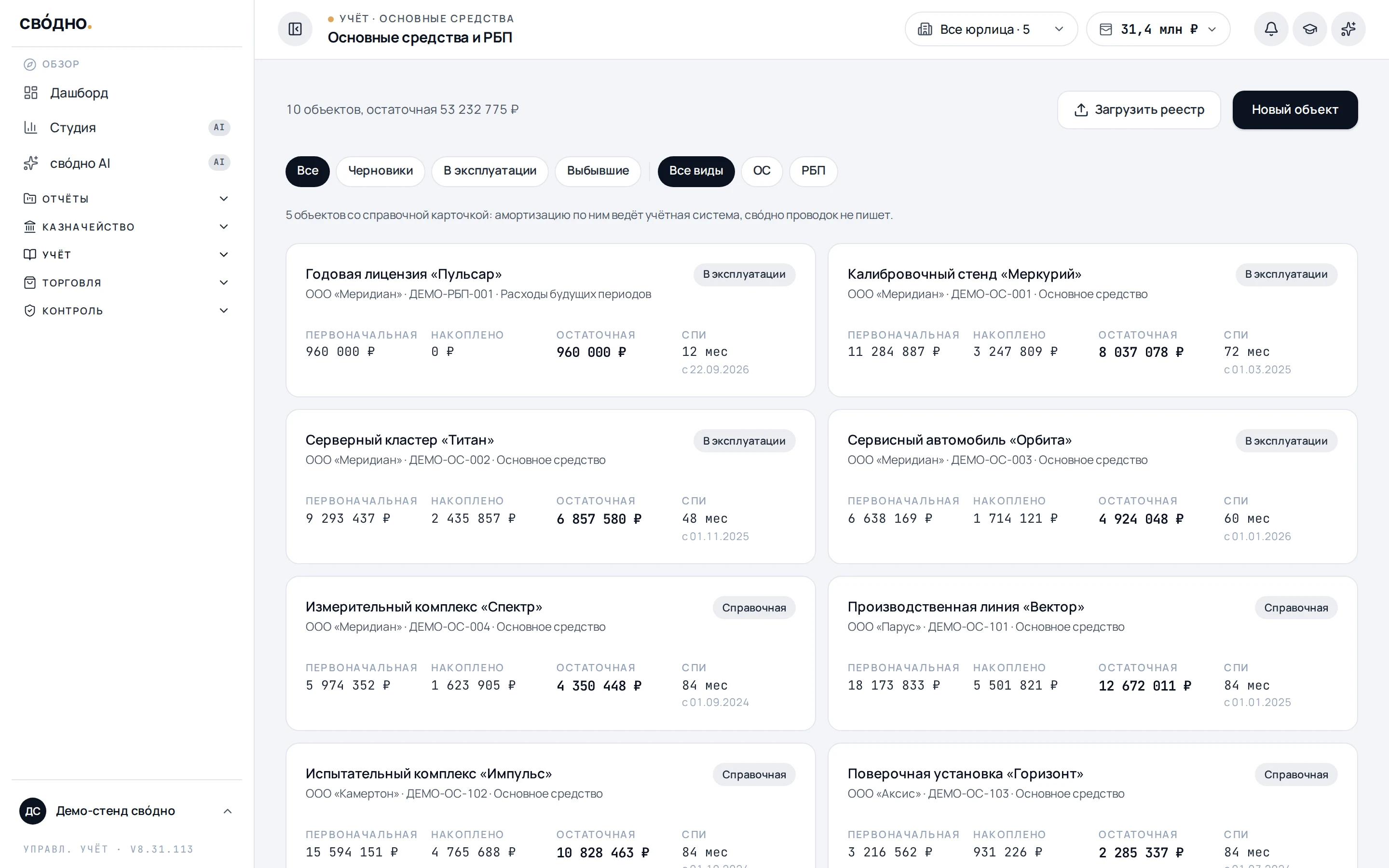This screenshot has width=1389, height=868.
Task: Click the свóдно logo
Action: 55,24
